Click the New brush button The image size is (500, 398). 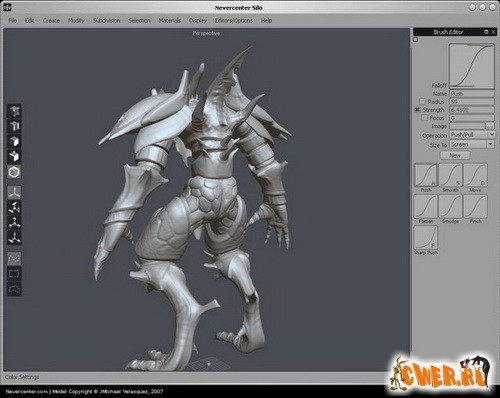tap(455, 155)
